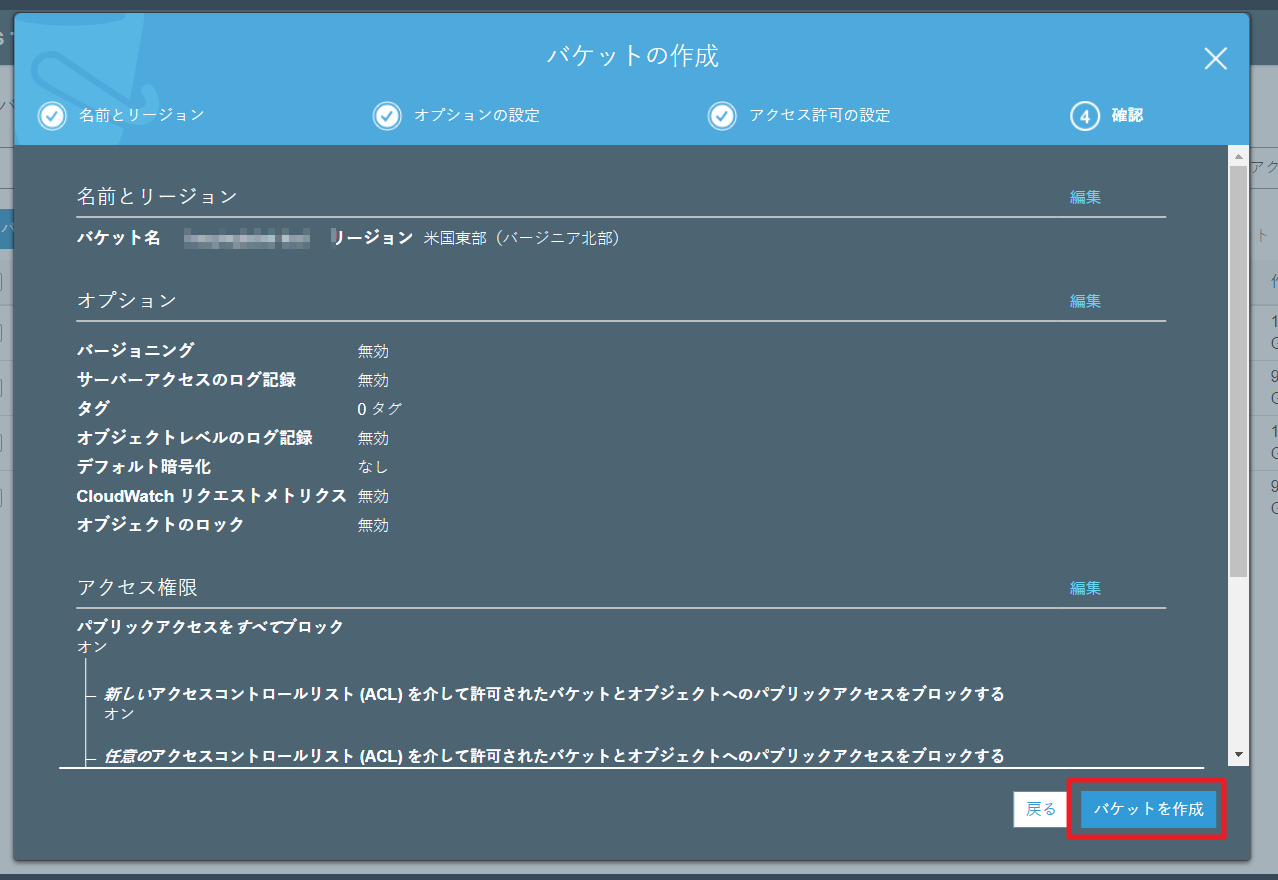
Task: Click the checkmark icon beside 名前とリージョン step
Action: [52, 116]
